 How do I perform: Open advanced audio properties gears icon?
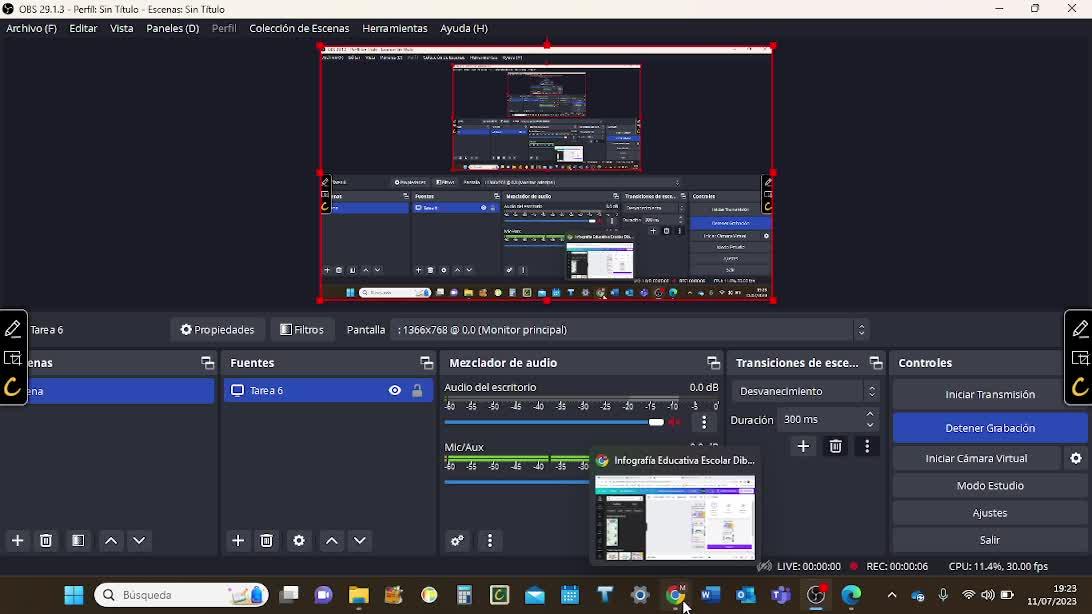tap(457, 540)
